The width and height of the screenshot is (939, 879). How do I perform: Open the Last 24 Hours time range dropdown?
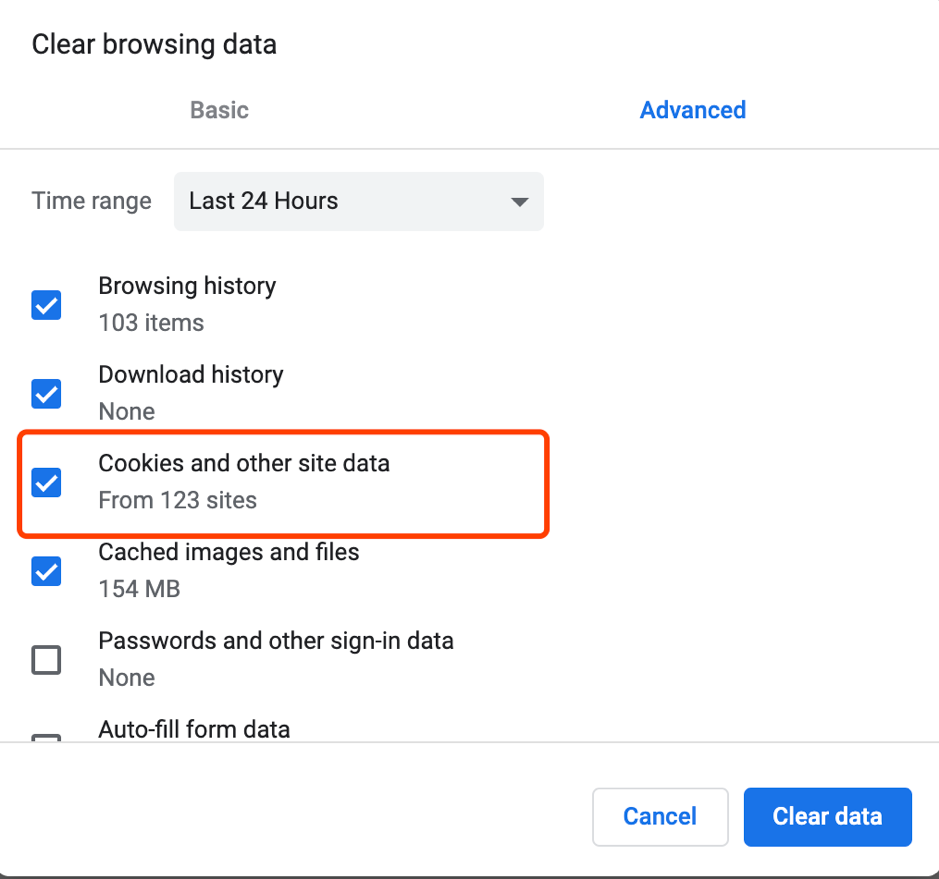(x=358, y=201)
